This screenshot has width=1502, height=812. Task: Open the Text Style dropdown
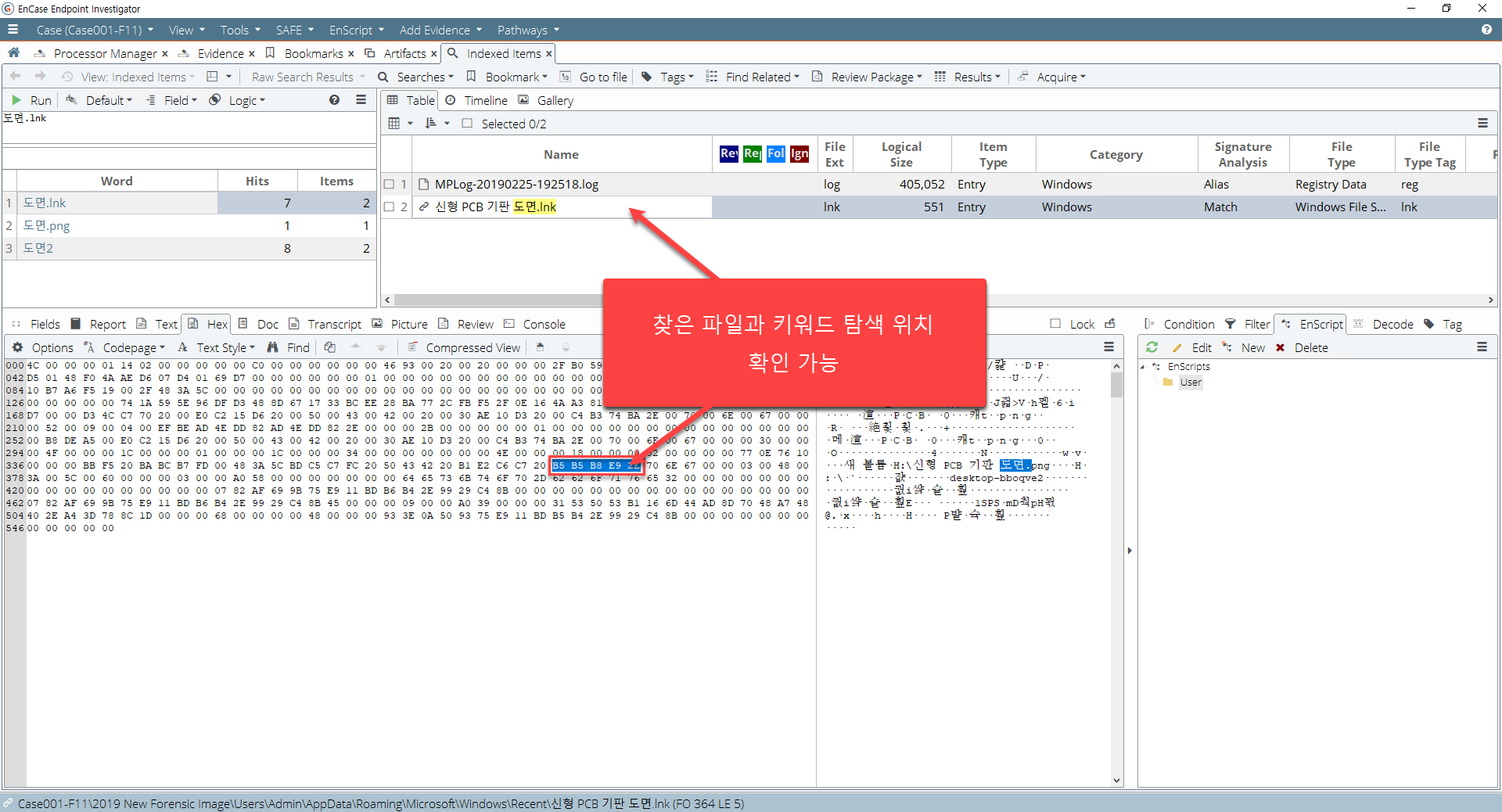click(x=217, y=347)
